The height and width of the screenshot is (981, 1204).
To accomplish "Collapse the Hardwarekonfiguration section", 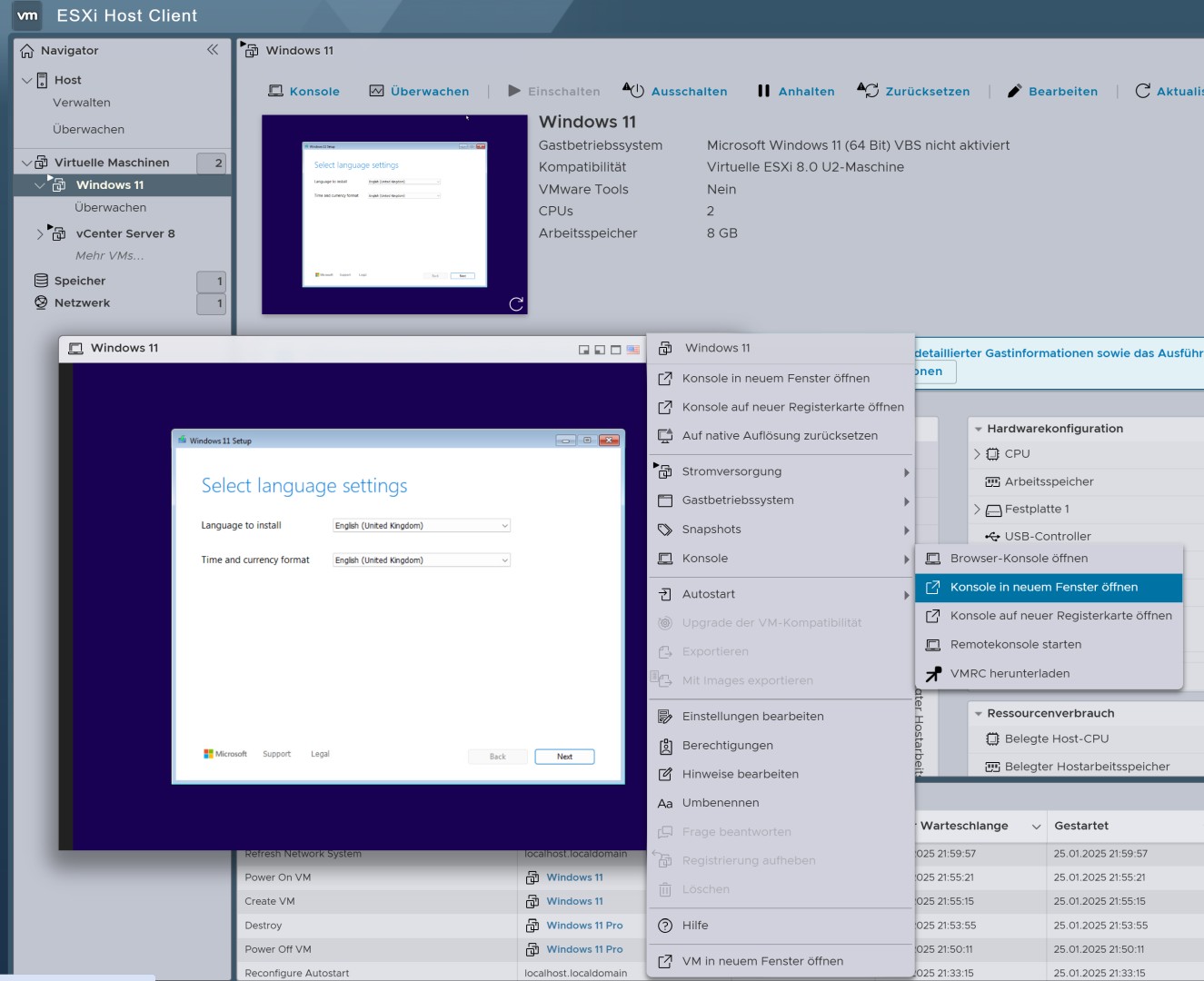I will pos(979,429).
